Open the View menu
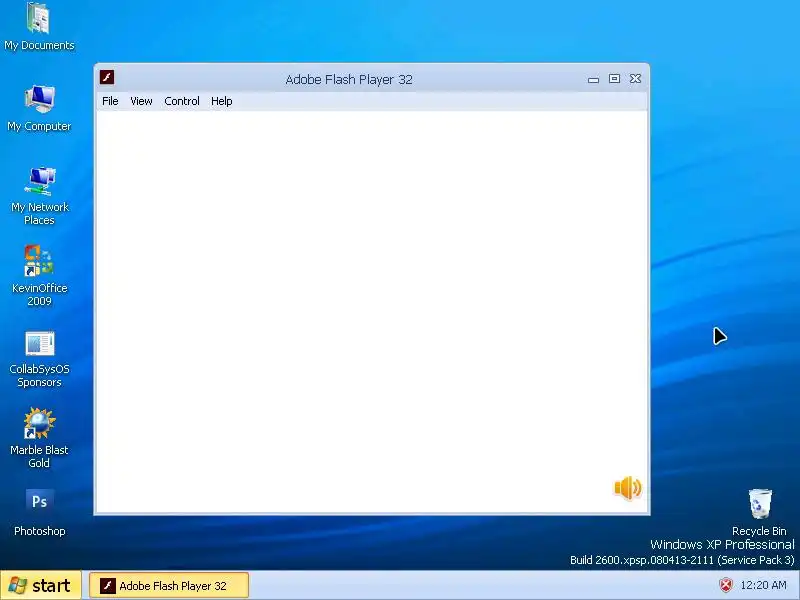The image size is (800, 600). pos(141,101)
